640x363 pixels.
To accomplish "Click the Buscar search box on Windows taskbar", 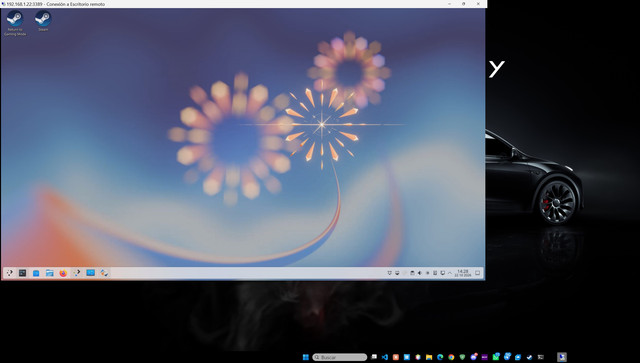I will pos(340,357).
